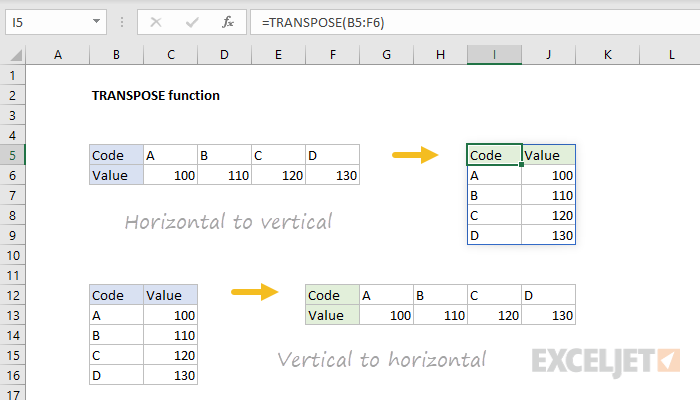Click cell J12 containing 'D'
Screen dimensions: 700x400
(x=549, y=296)
